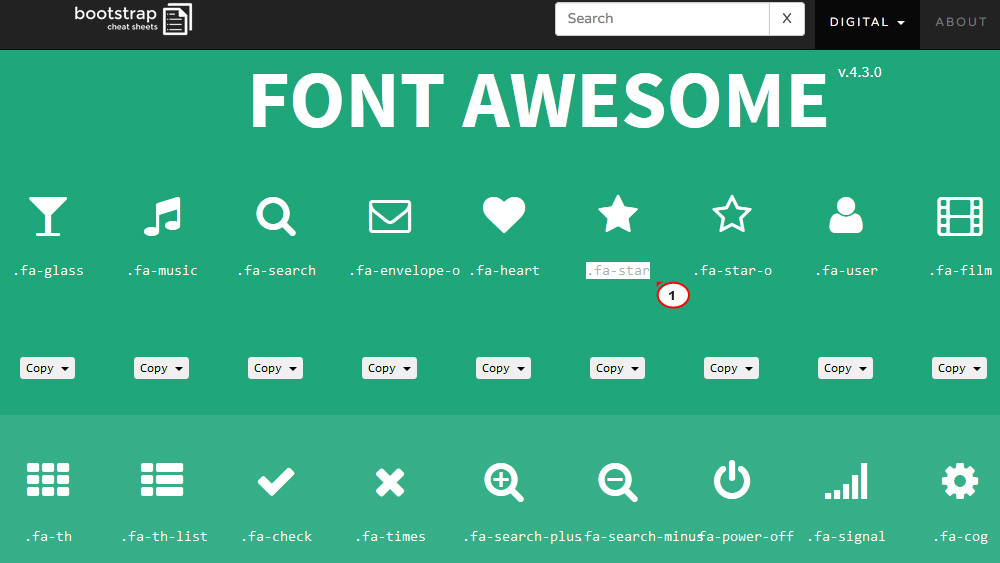Click the .fa-search-plus class label
Image resolution: width=1000 pixels, height=563 pixels.
522,536
